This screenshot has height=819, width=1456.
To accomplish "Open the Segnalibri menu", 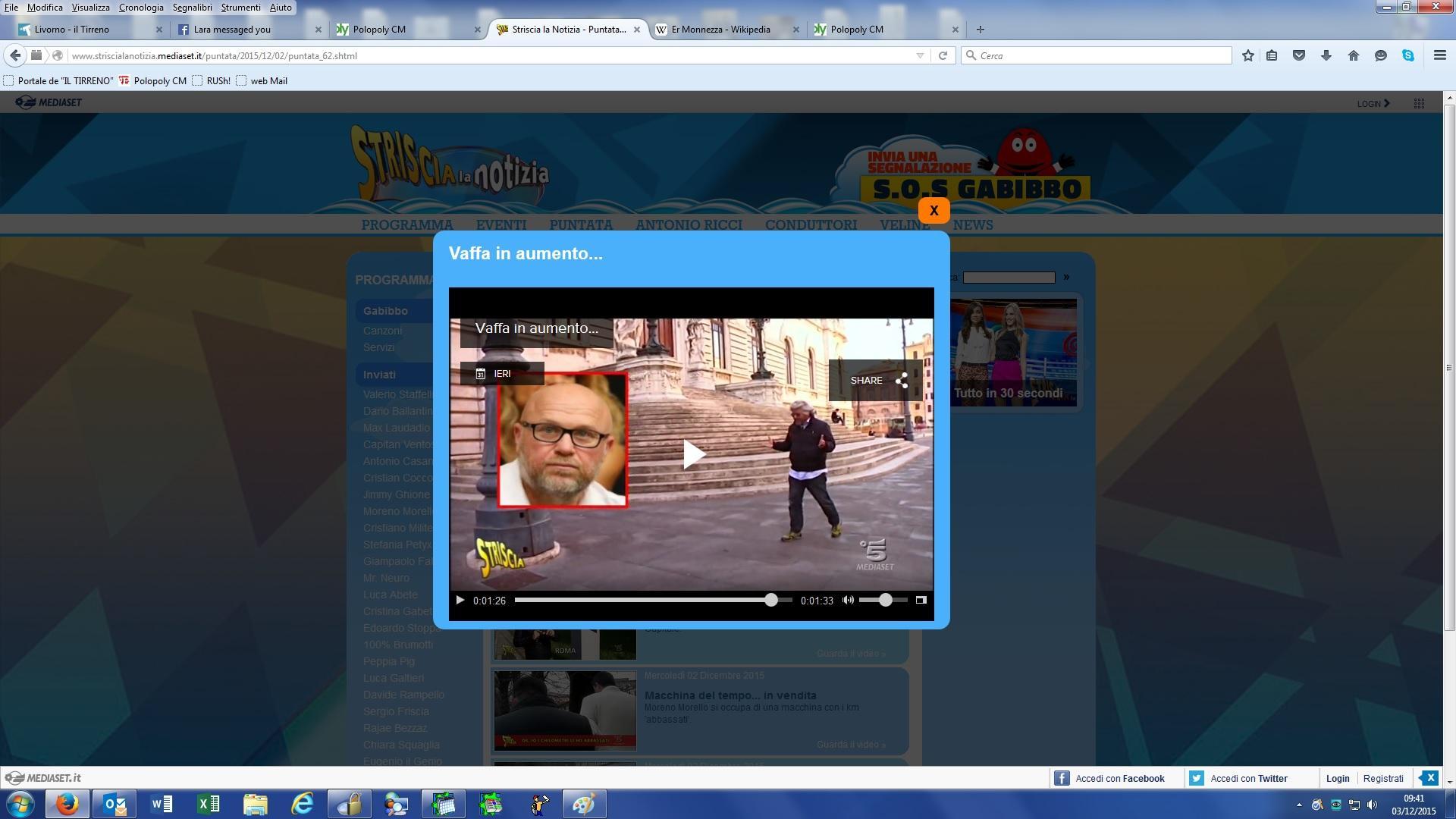I will click(x=192, y=7).
